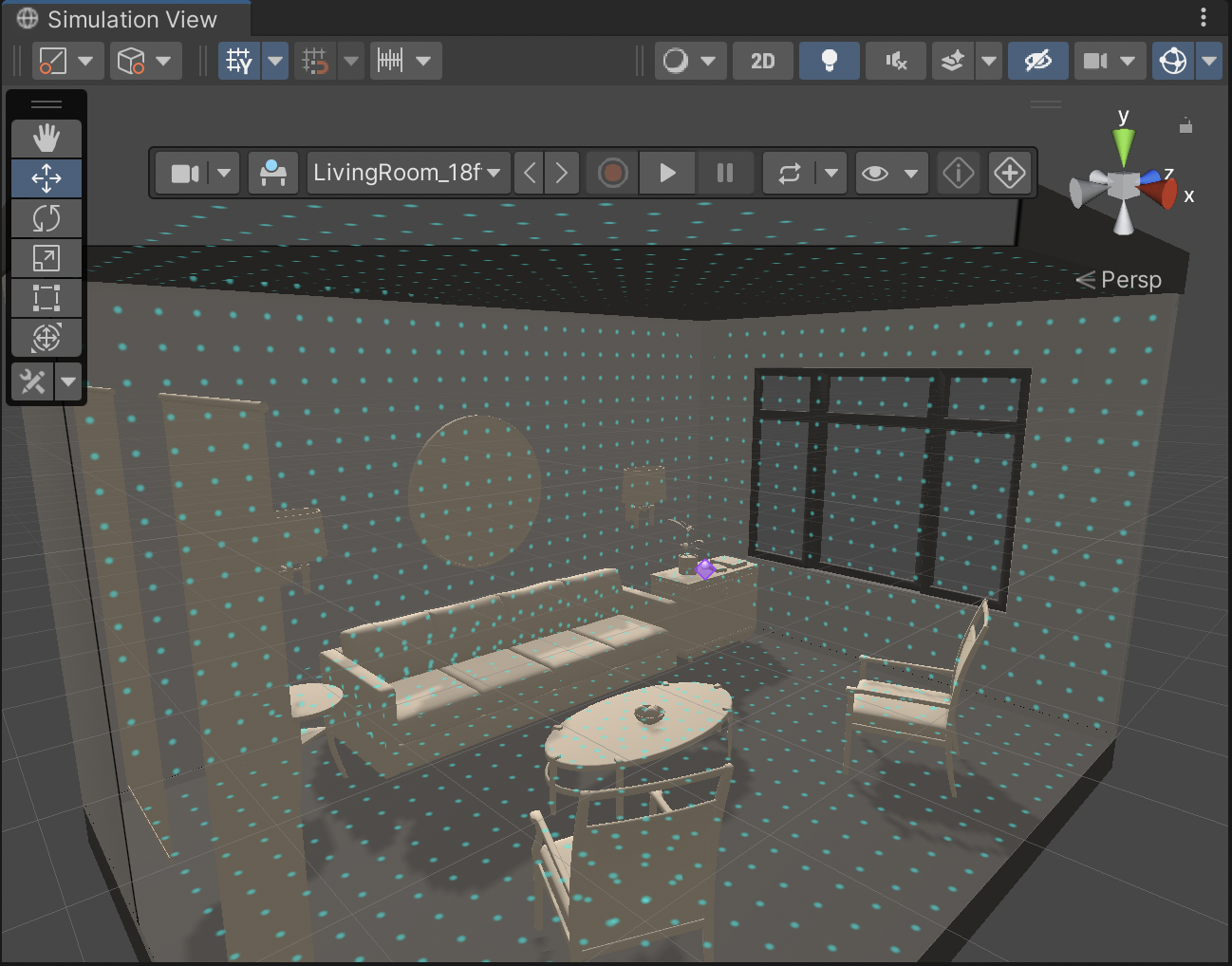Go to the next environment arrow
The width and height of the screenshot is (1232, 966).
click(562, 173)
